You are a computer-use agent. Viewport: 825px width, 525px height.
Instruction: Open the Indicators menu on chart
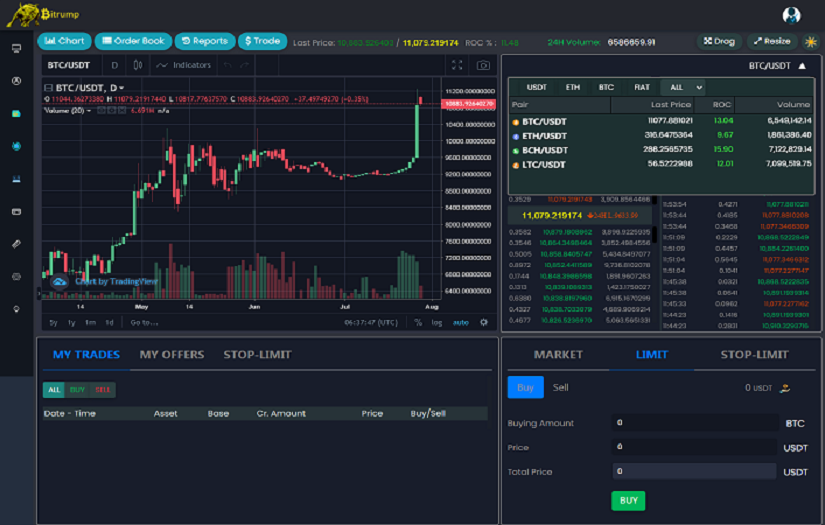(x=183, y=65)
